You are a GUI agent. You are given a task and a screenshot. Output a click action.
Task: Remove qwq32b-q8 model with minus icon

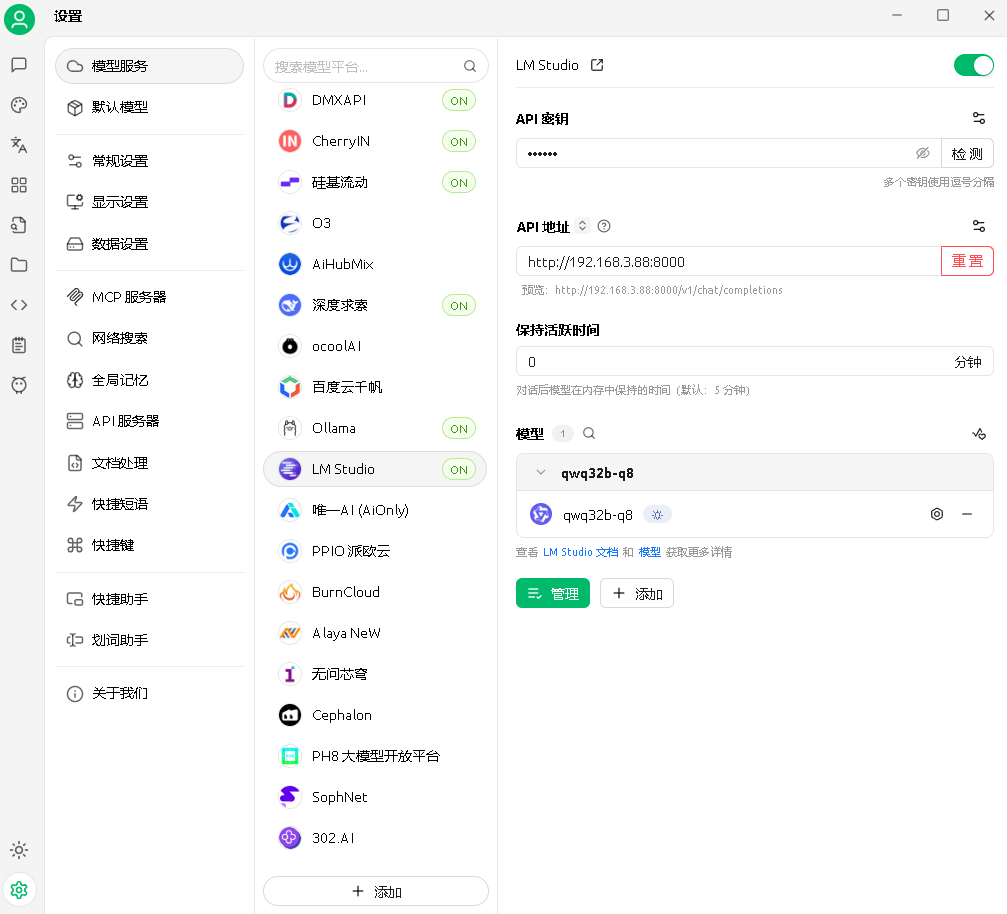(x=967, y=514)
